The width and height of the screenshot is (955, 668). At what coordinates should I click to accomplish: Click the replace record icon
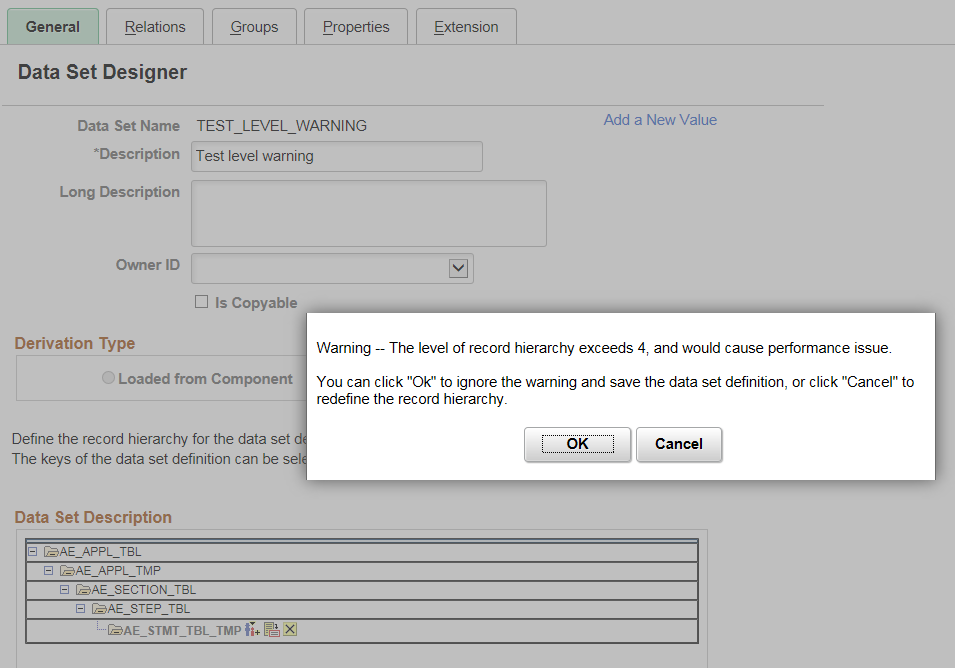tap(271, 630)
